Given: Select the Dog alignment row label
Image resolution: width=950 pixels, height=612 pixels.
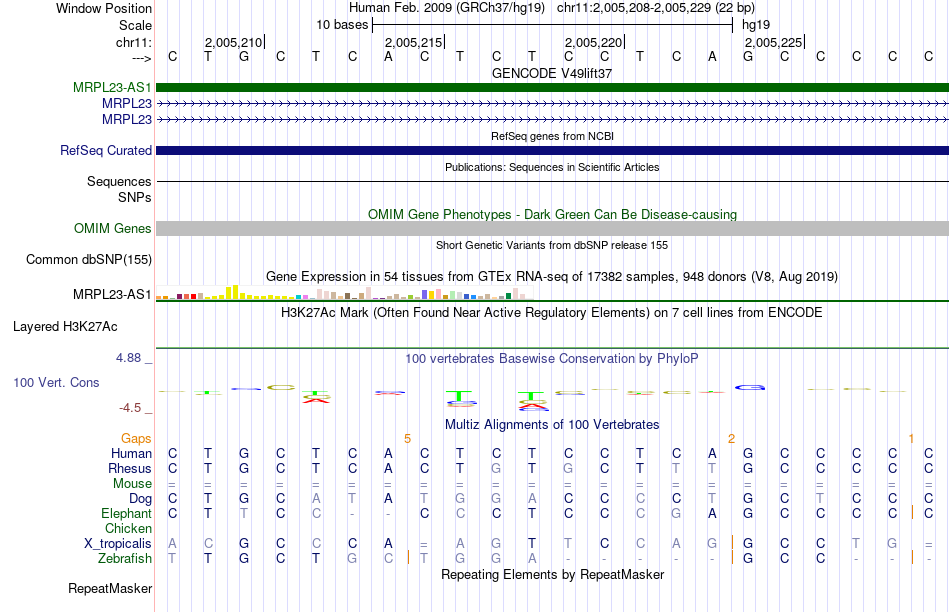Looking at the screenshot, I should click(x=140, y=499).
